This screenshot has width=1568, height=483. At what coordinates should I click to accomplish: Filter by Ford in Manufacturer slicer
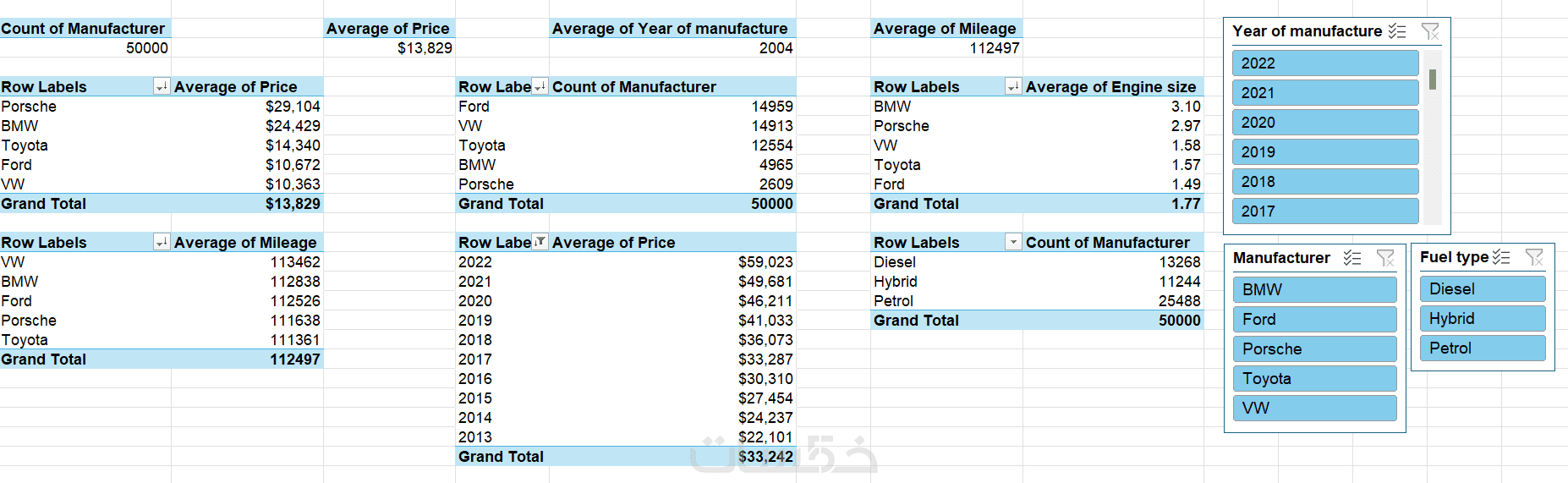click(x=1315, y=320)
